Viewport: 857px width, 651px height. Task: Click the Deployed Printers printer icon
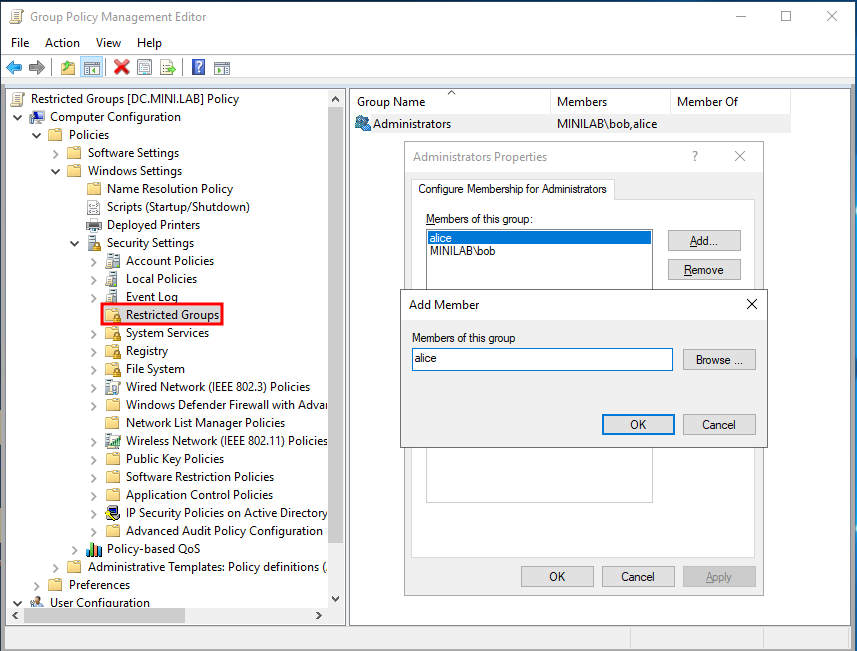[94, 225]
